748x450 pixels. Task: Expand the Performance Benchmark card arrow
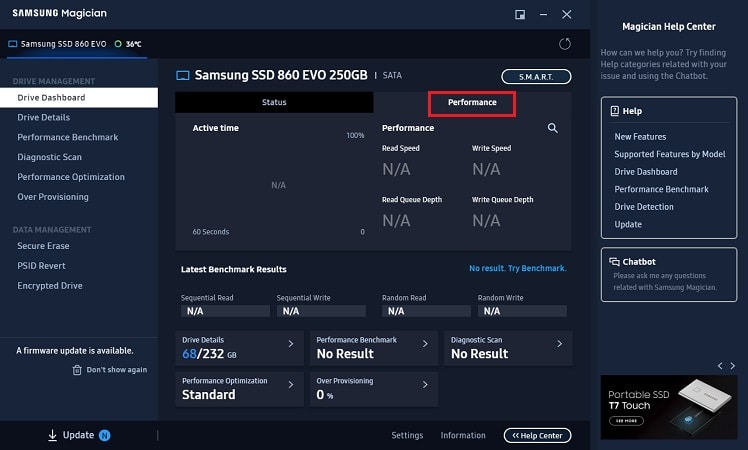click(425, 344)
